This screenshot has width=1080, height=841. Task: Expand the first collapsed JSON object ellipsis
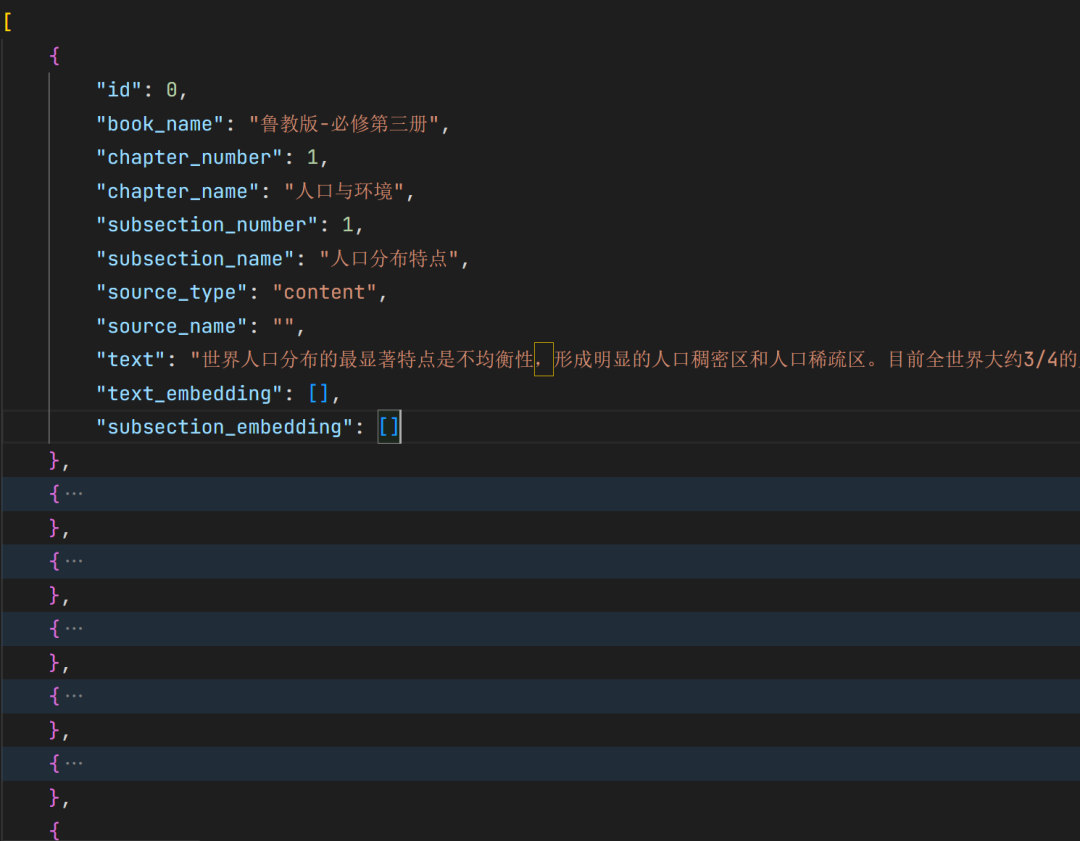(74, 494)
